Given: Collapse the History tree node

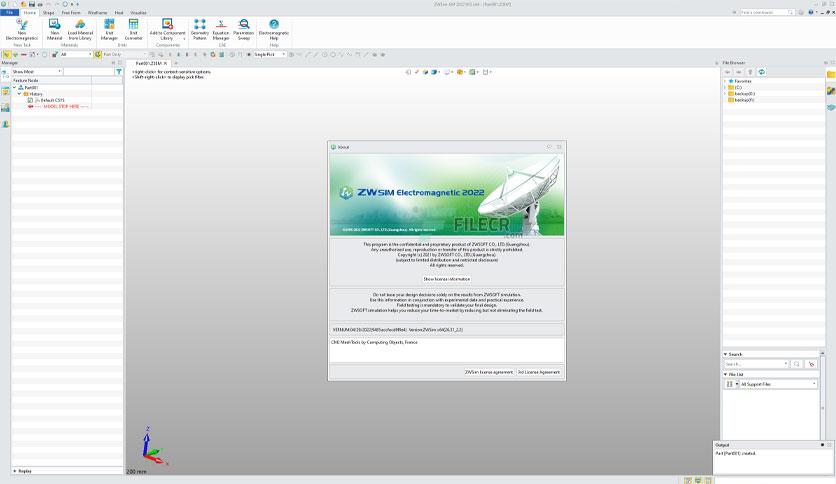Looking at the screenshot, I should [20, 94].
